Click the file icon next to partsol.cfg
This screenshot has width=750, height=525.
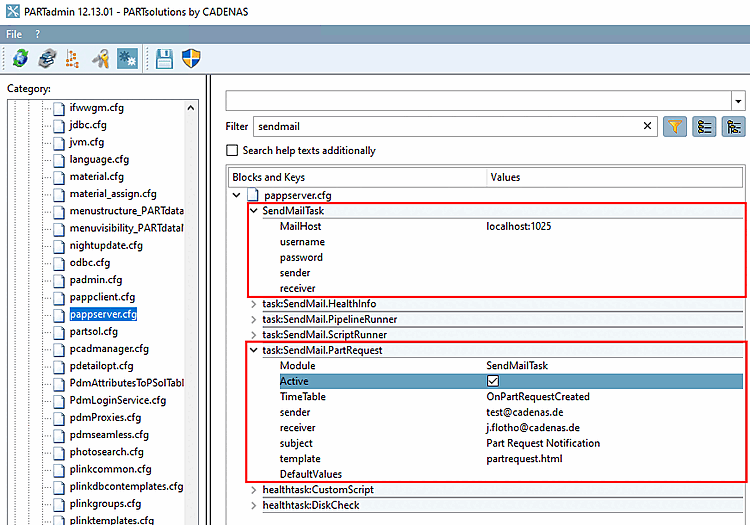[x=59, y=332]
